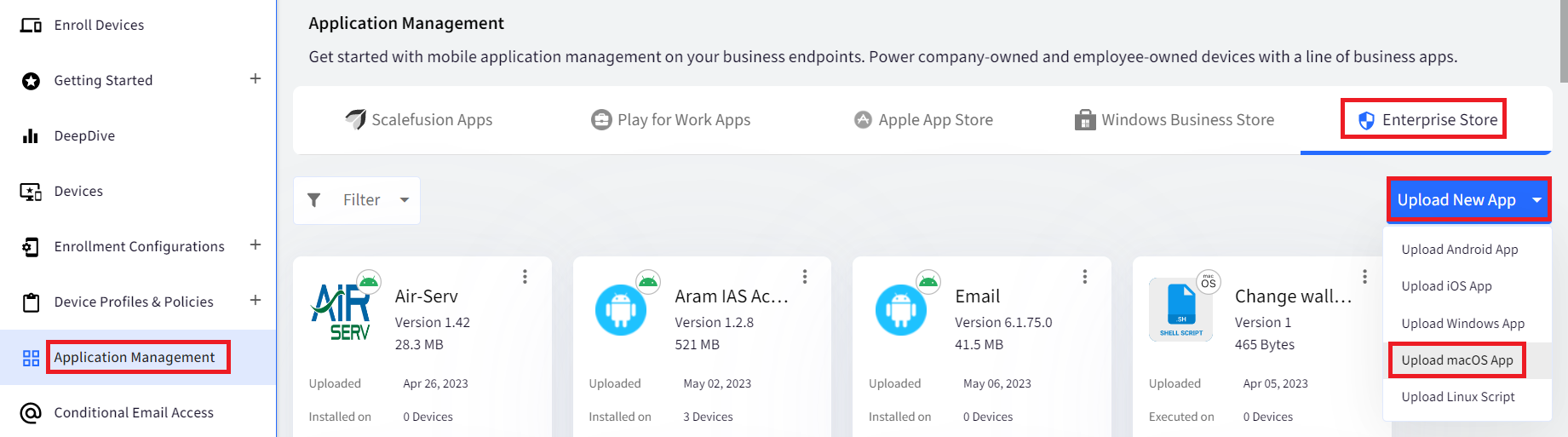Click the DeepDive bar chart icon
This screenshot has width=1568, height=437.
pos(31,135)
